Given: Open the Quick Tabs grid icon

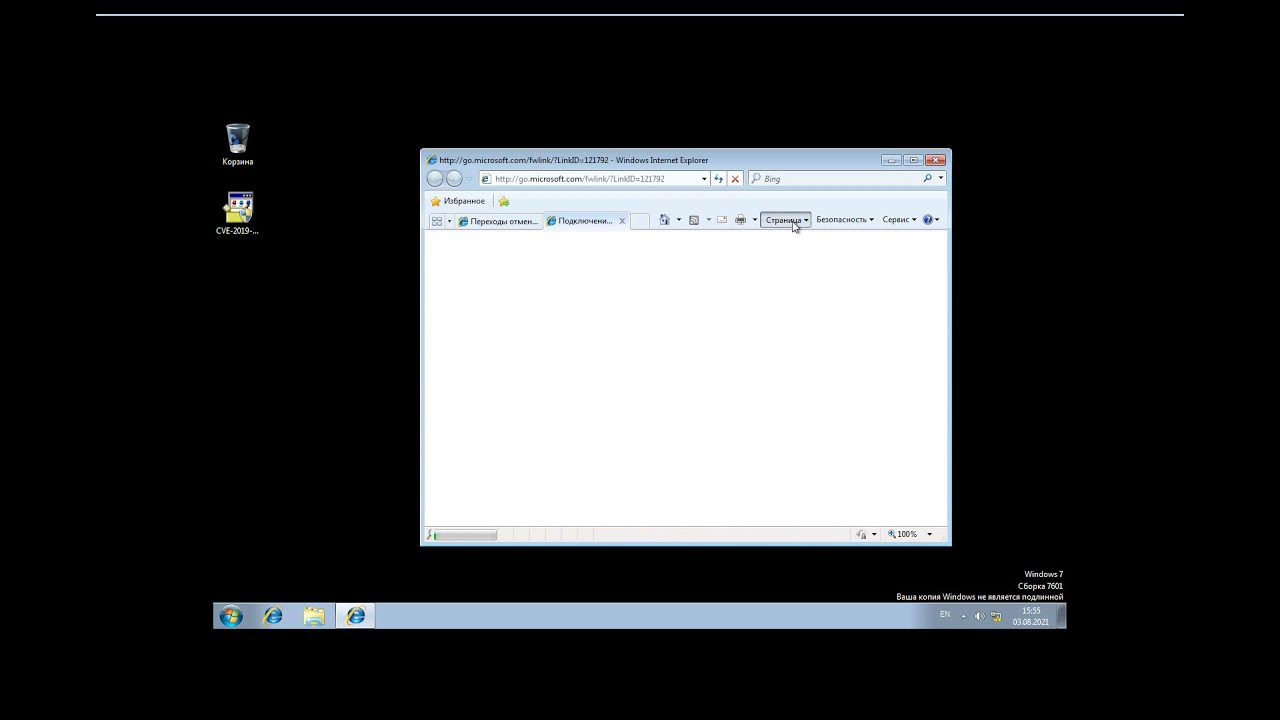Looking at the screenshot, I should (437, 221).
